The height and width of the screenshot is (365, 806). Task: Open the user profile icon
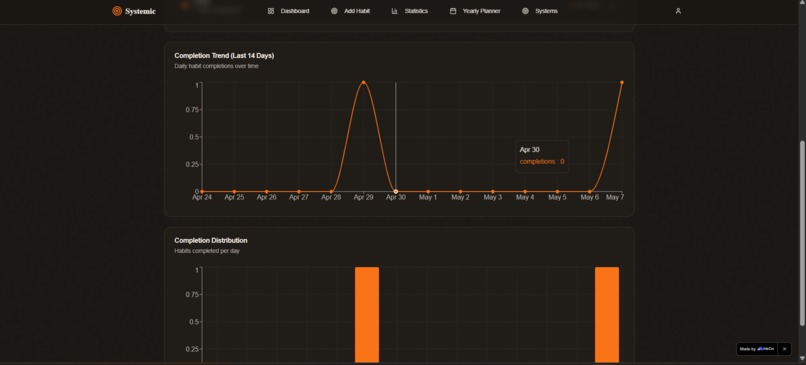678,11
